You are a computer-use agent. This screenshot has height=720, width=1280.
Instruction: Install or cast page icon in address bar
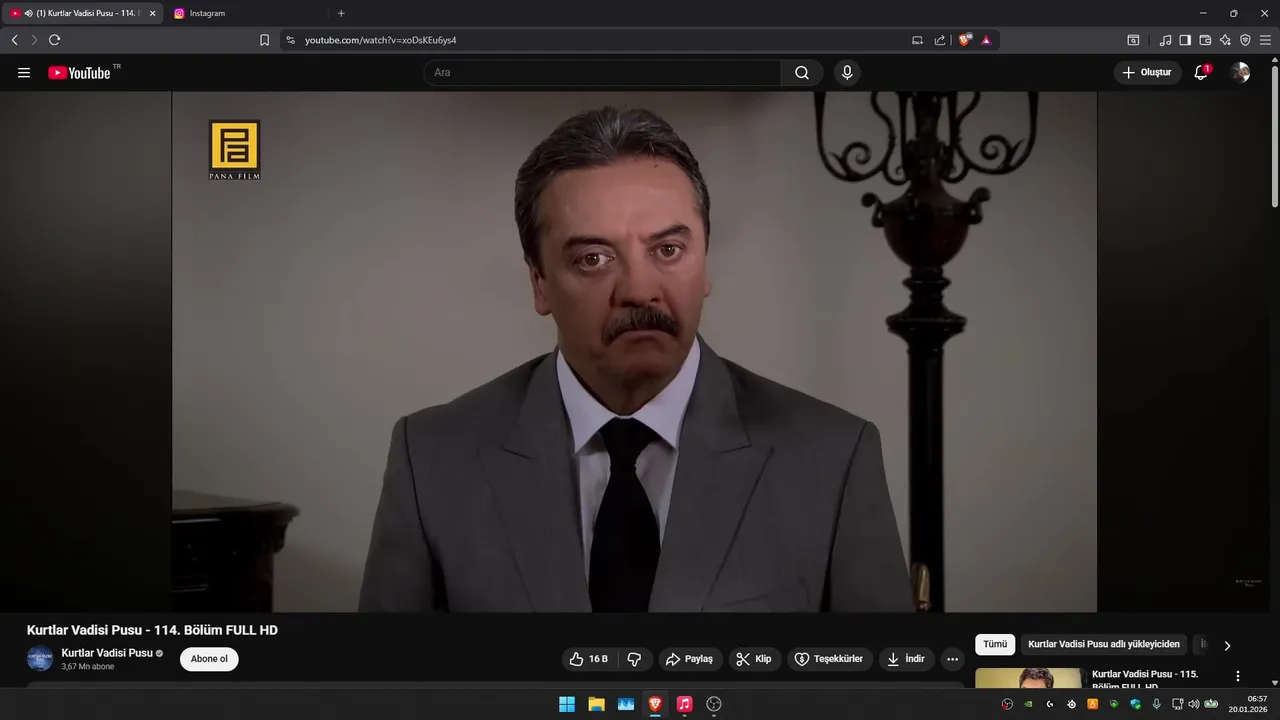917,40
